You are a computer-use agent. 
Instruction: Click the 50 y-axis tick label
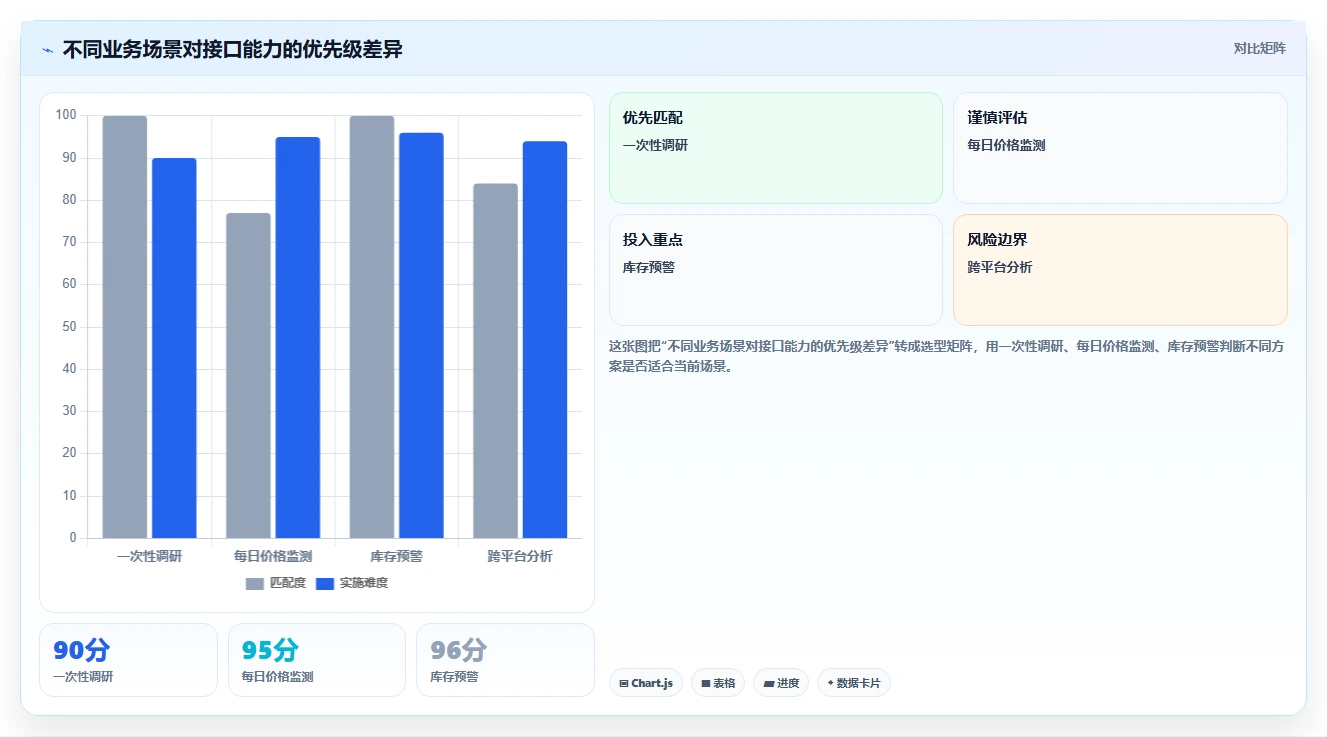69,327
